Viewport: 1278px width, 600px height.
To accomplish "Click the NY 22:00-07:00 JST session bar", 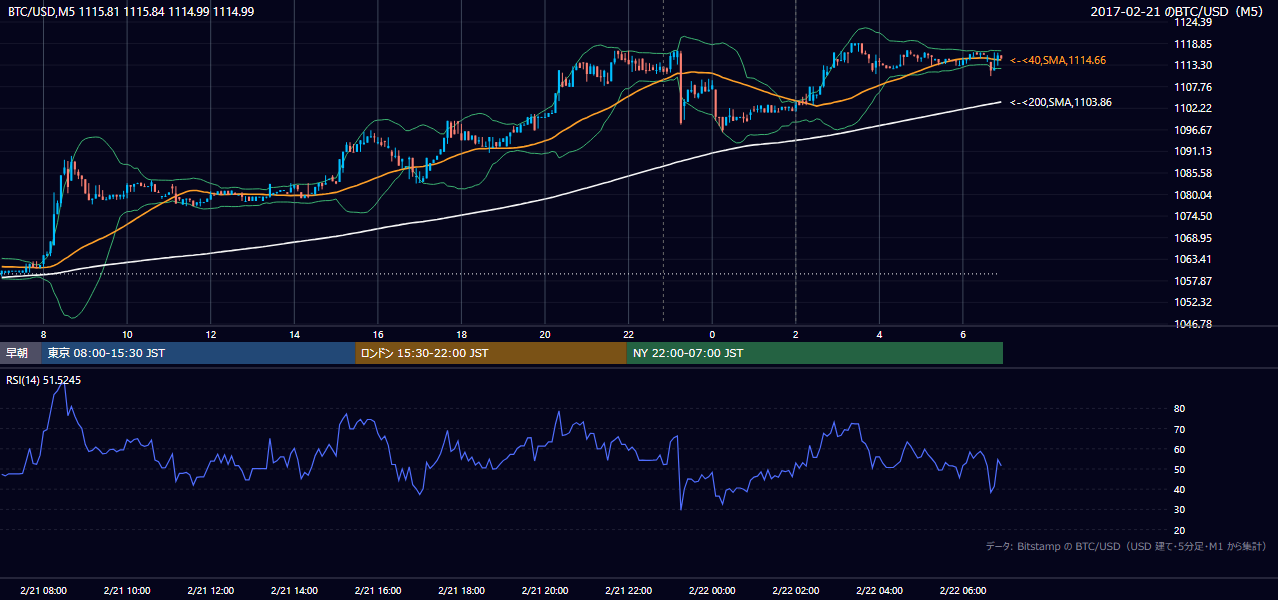I will coord(815,353).
